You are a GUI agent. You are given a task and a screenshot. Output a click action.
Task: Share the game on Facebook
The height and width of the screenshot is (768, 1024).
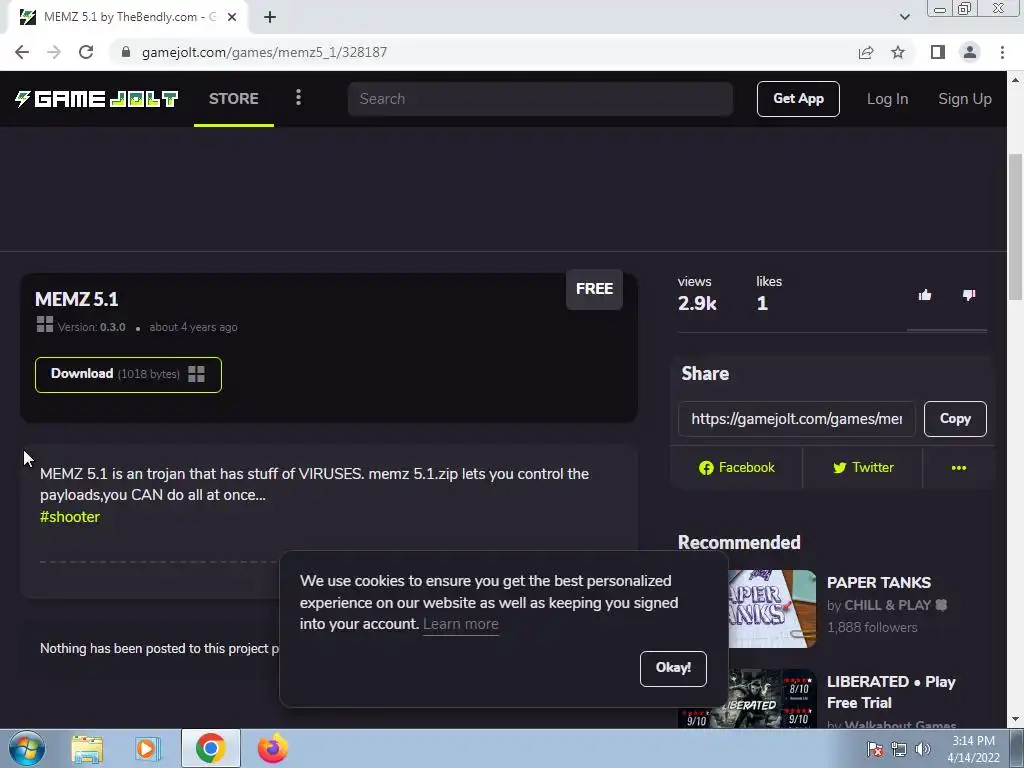coord(736,468)
